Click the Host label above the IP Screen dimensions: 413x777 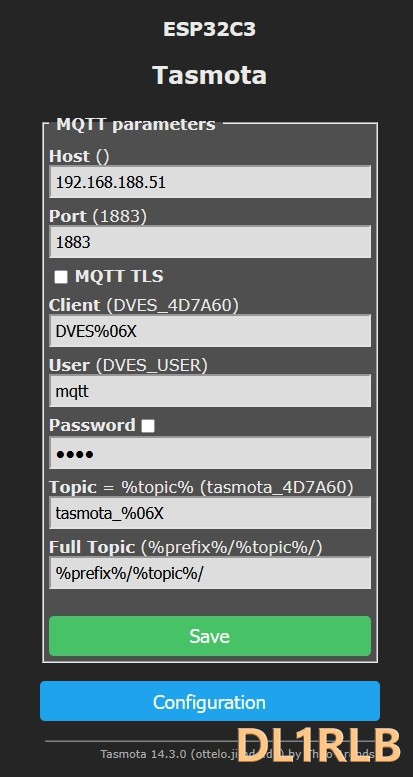69,156
